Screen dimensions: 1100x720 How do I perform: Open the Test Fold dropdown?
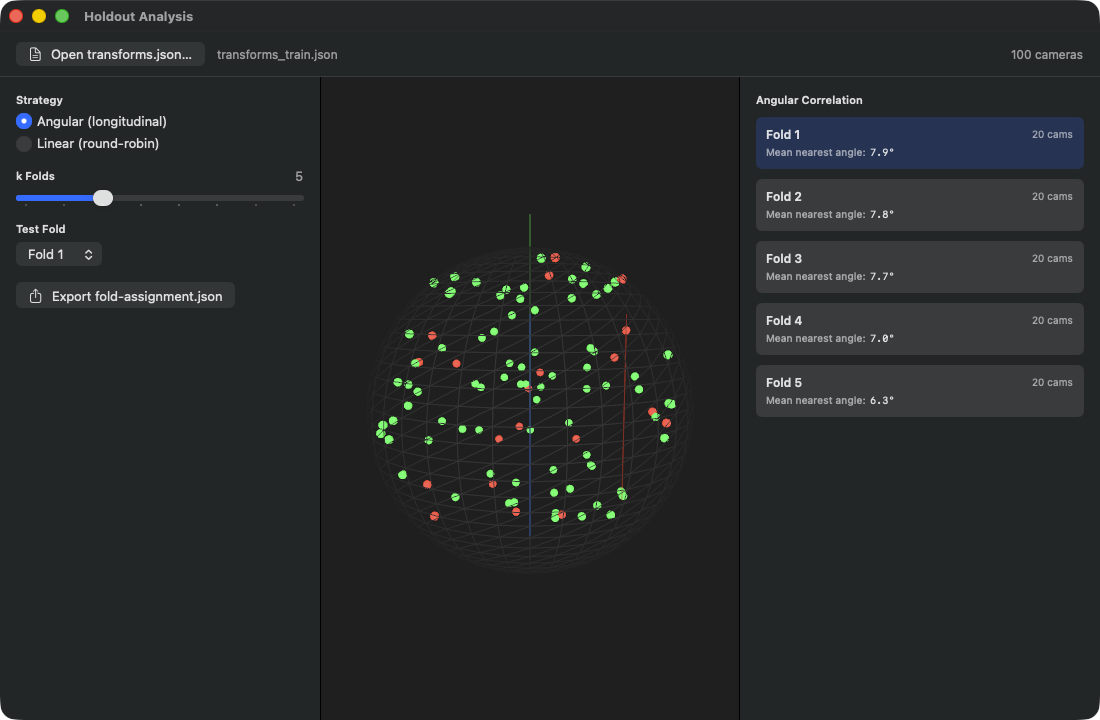pyautogui.click(x=59, y=254)
